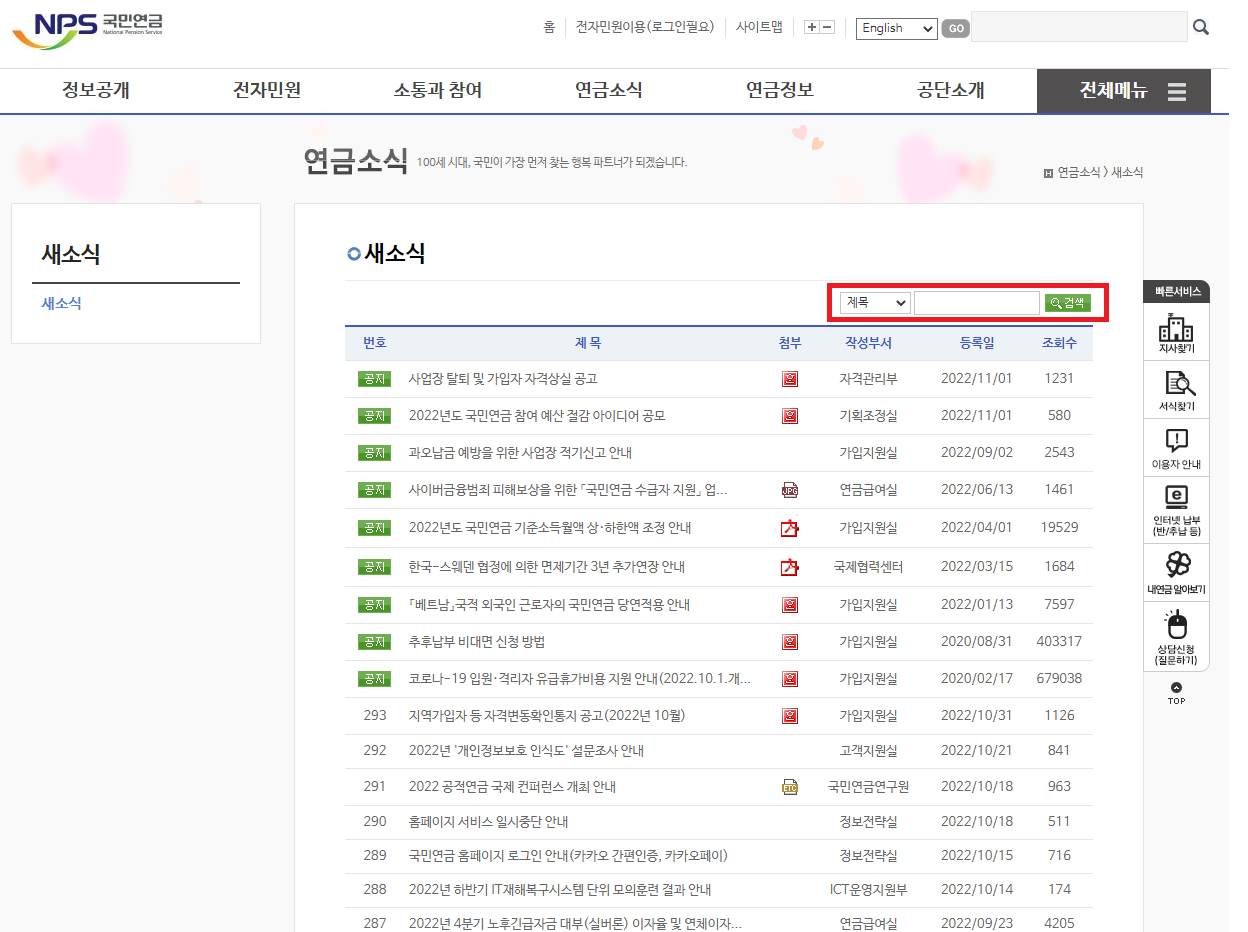Open the English language selection dropdown
Viewport: 1248px width, 932px height.
(895, 29)
